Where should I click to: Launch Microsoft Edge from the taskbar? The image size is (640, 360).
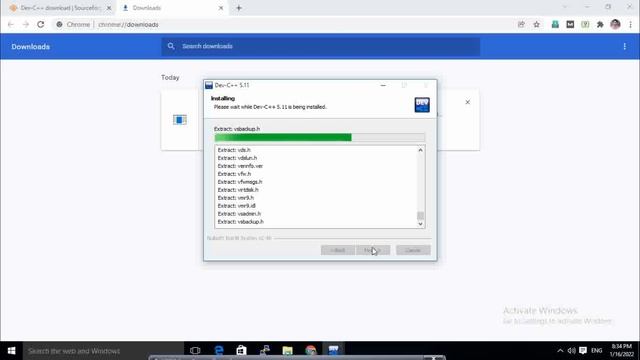click(219, 351)
